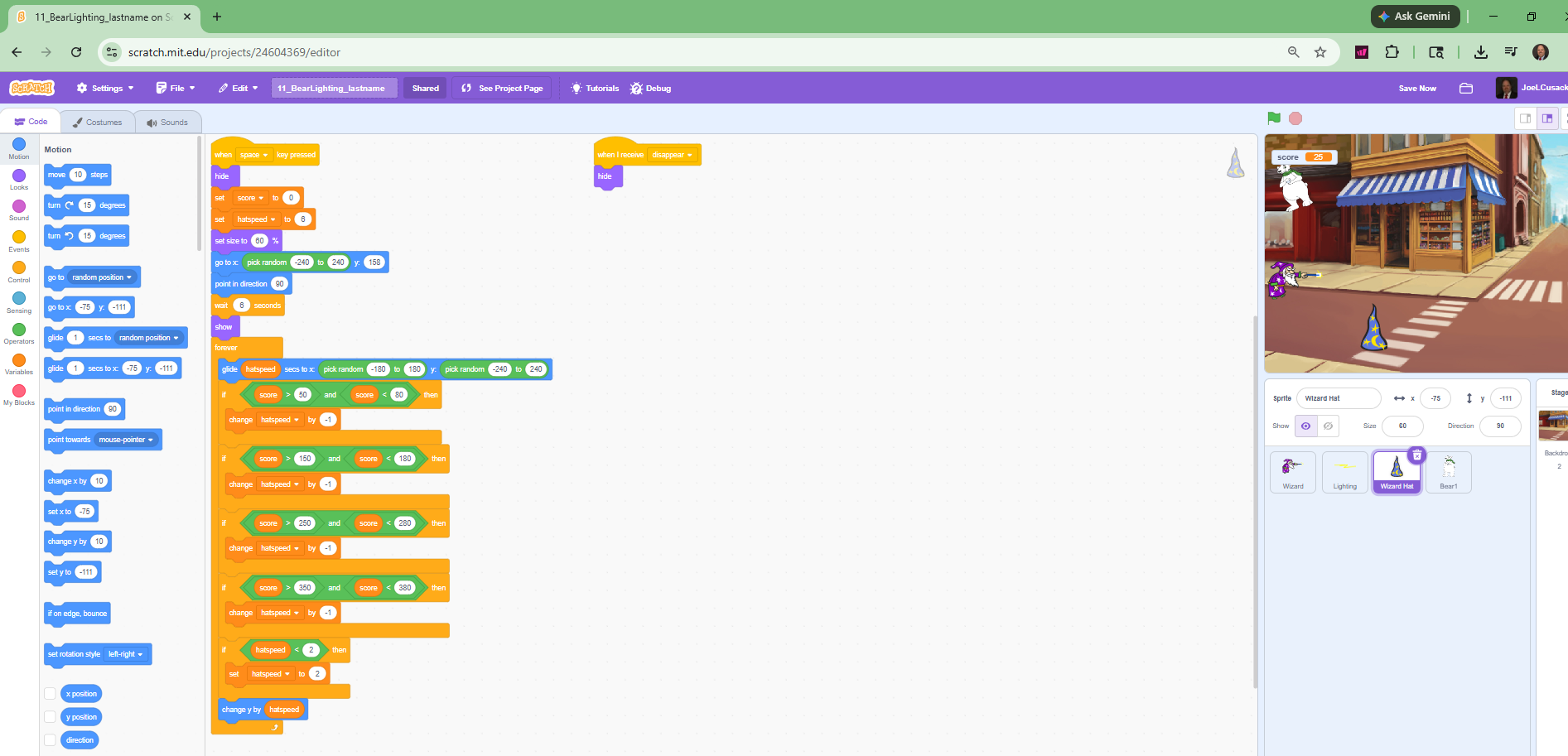The width and height of the screenshot is (1568, 756).
Task: Open the Debug tool
Action: 650,89
